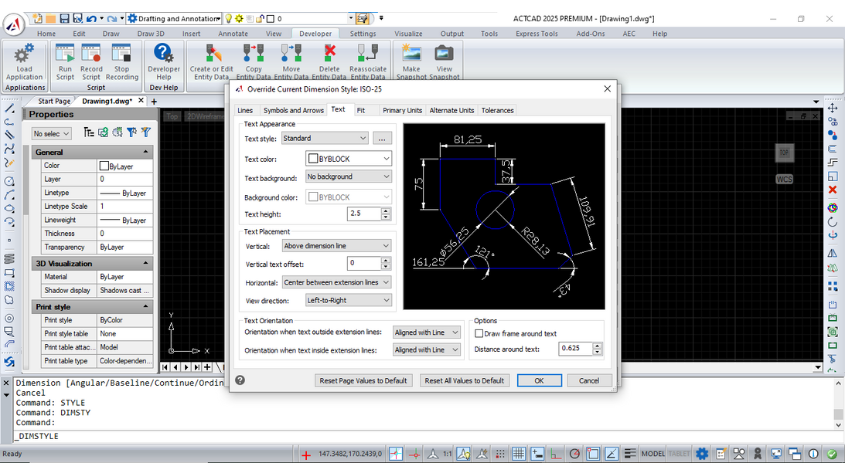The width and height of the screenshot is (845, 475).
Task: Click the Run Script icon
Action: point(65,54)
